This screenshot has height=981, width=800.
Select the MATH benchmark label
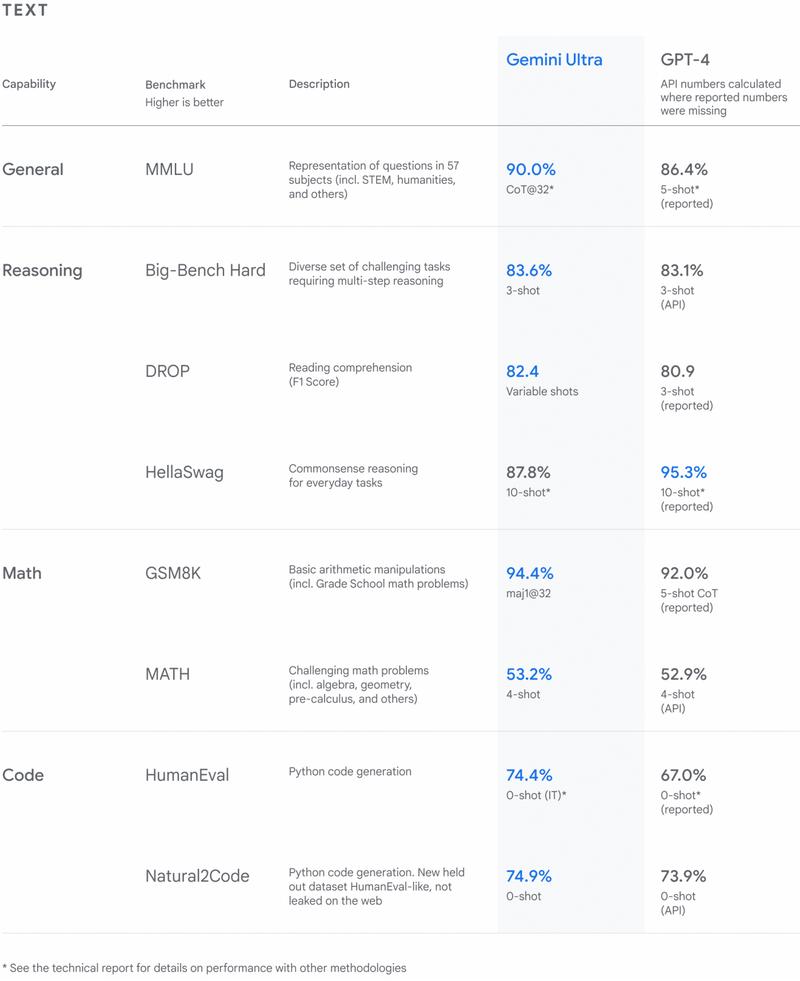(x=167, y=674)
